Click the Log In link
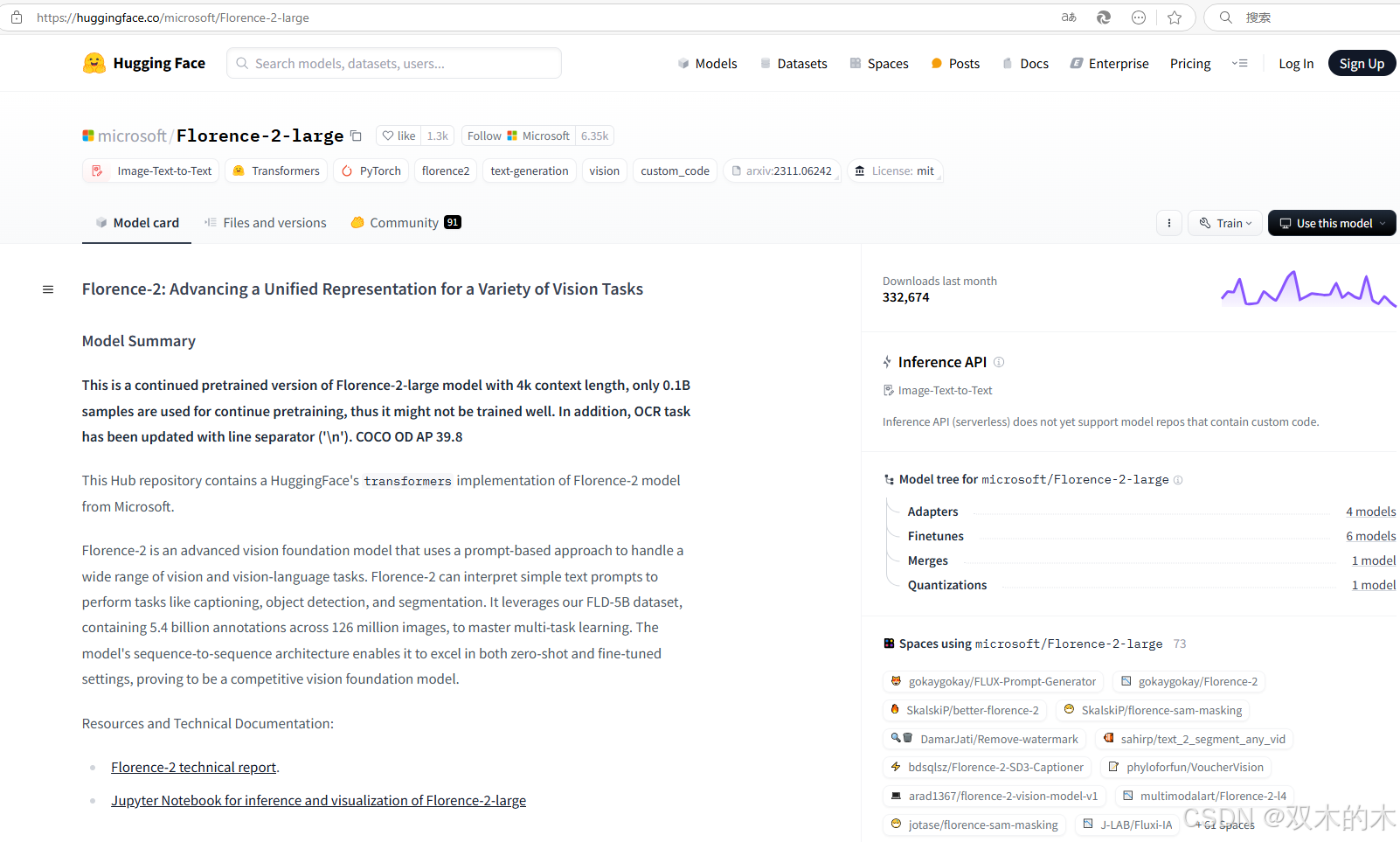This screenshot has height=842, width=1400. pyautogui.click(x=1296, y=63)
